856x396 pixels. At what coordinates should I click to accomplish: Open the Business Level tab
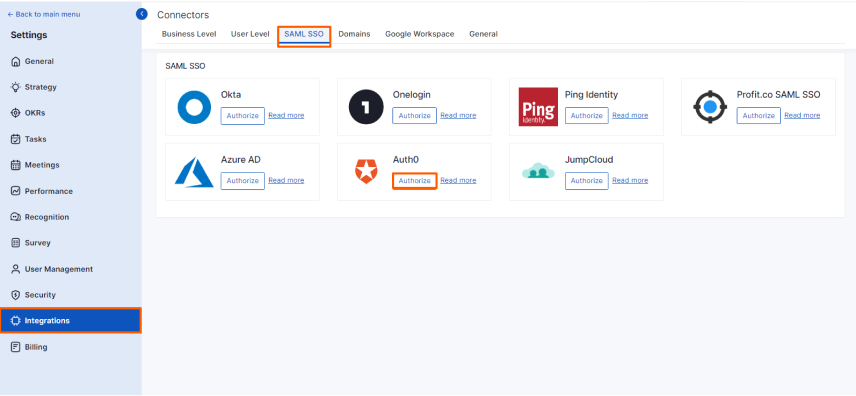point(189,34)
